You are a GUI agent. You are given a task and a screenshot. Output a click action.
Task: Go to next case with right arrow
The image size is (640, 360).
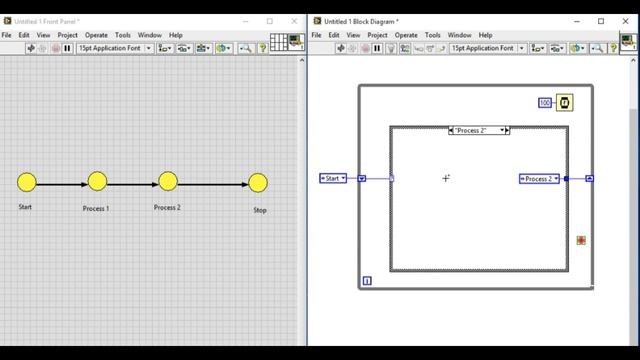pos(507,130)
